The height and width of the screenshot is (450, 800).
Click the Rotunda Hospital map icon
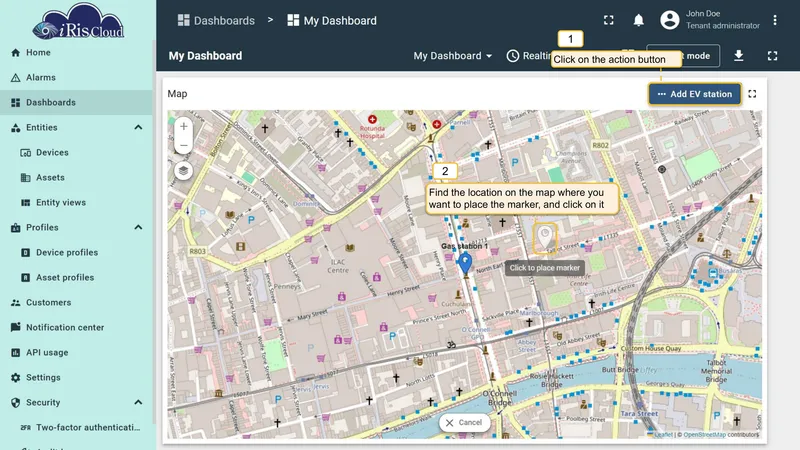point(372,119)
